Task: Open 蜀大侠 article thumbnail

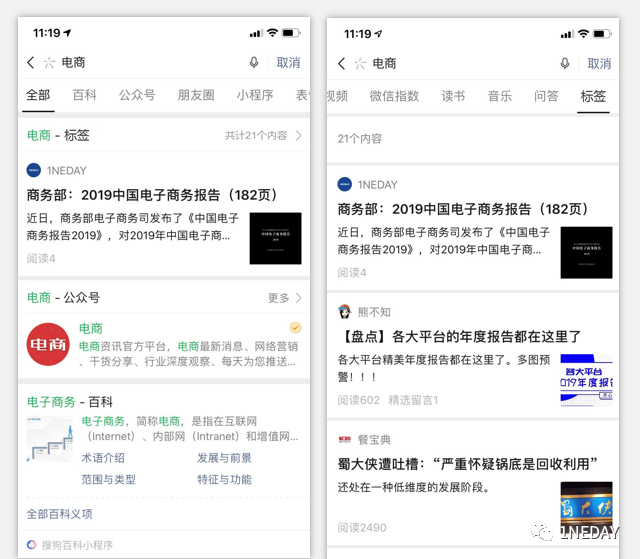Action: 587,508
